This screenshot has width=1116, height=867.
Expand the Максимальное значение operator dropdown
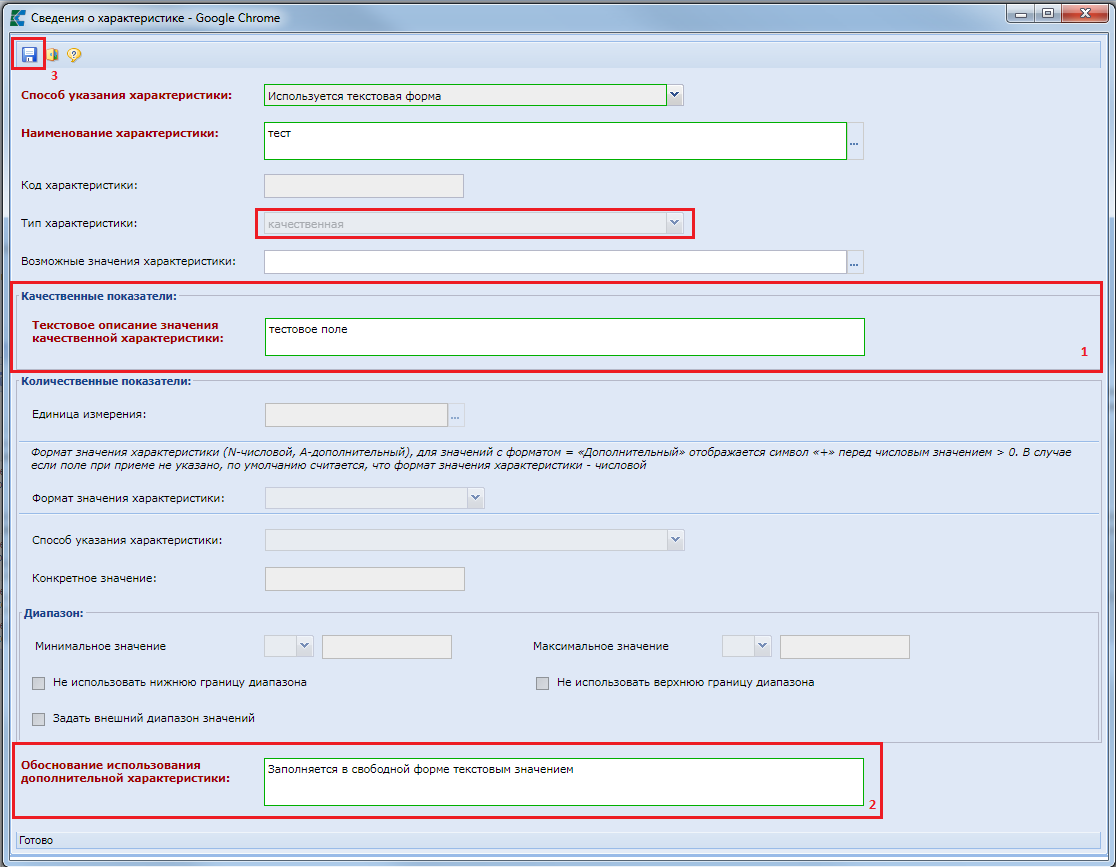763,646
